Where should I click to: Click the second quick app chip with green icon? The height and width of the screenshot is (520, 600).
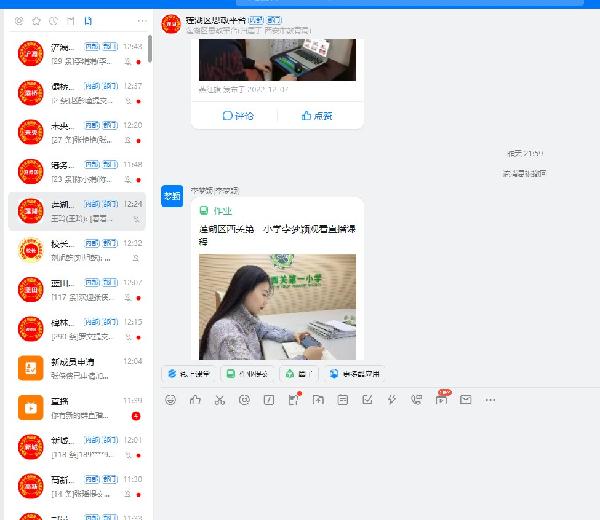(x=247, y=374)
